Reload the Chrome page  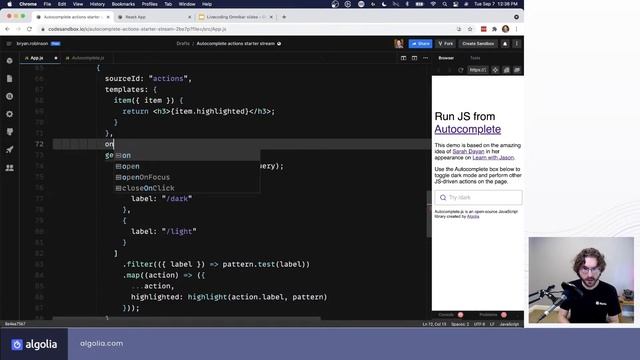click(x=29, y=29)
